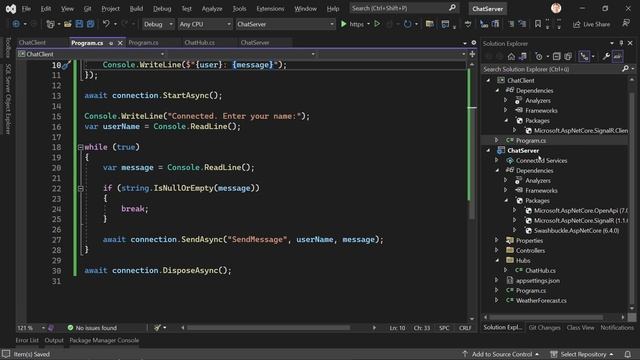Select ChatHub.cs in Solution Explorer
The height and width of the screenshot is (360, 640).
click(x=540, y=271)
